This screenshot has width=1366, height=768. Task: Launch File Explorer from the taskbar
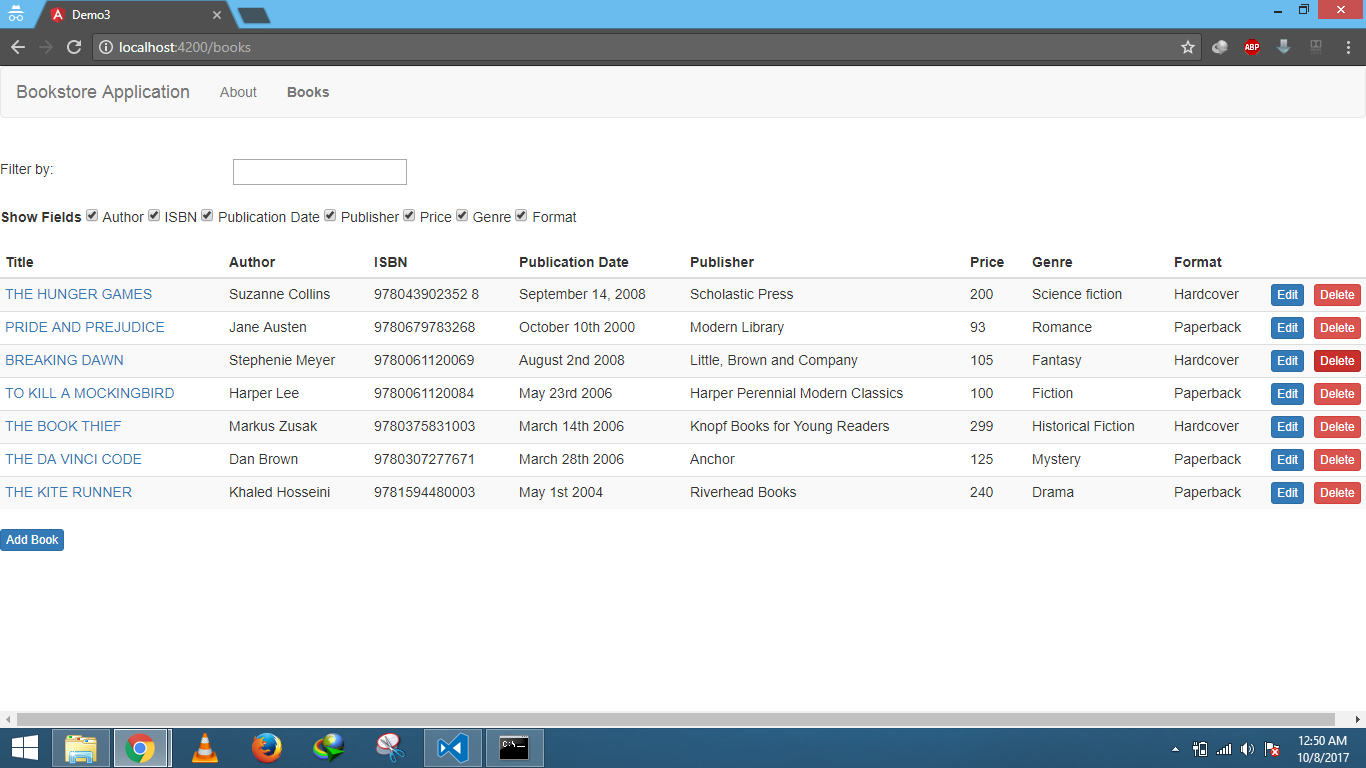point(80,748)
